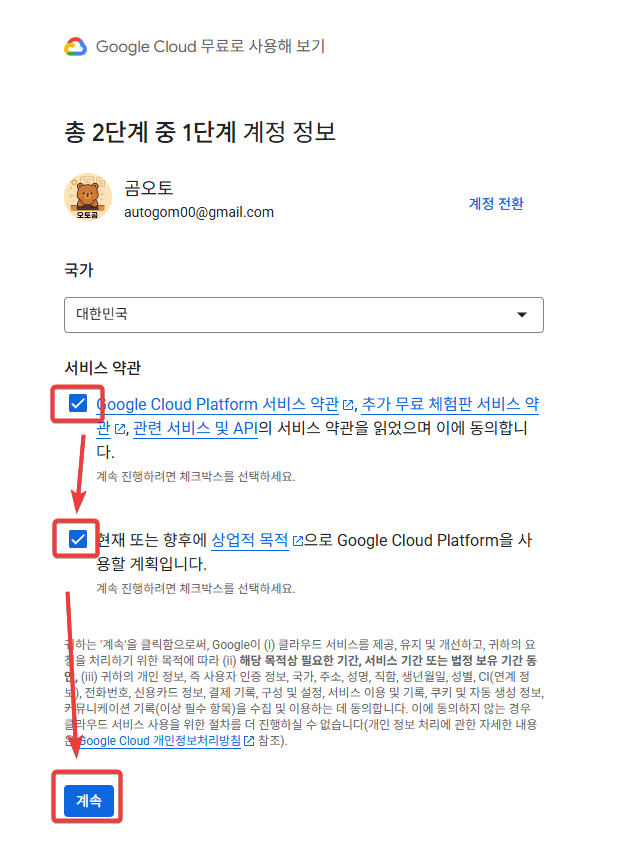Click external icon after Platform 서비스 약관
Screen dimensions: 629x867
pyautogui.click(x=349, y=406)
